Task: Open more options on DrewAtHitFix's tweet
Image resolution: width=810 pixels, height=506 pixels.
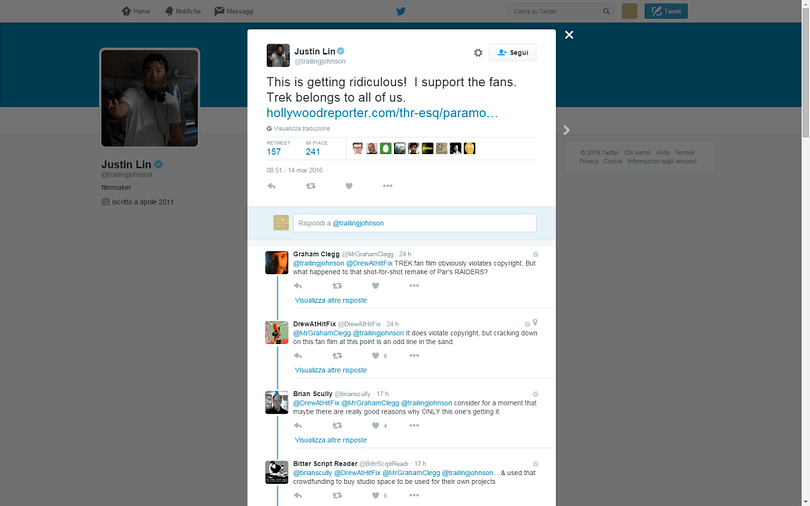Action: (x=414, y=356)
